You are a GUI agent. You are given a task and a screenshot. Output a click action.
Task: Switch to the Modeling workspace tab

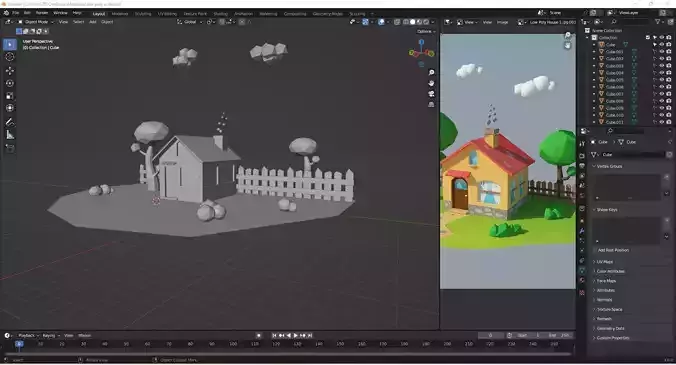120,14
